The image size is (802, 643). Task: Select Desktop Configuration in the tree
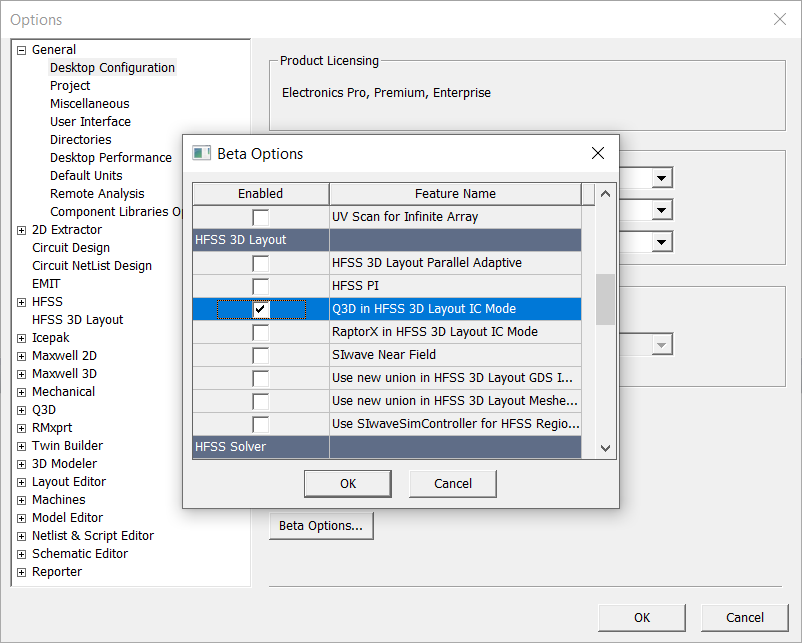click(x=114, y=67)
